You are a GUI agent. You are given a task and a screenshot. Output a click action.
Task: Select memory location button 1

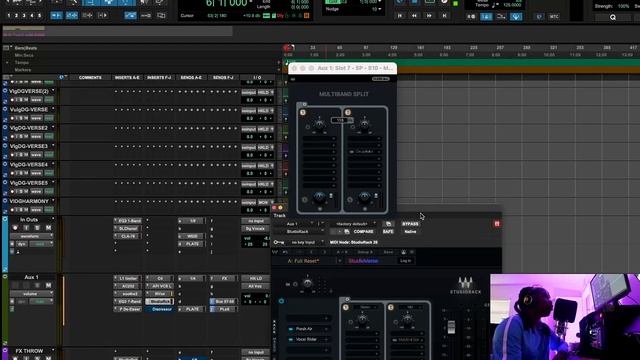[9, 16]
